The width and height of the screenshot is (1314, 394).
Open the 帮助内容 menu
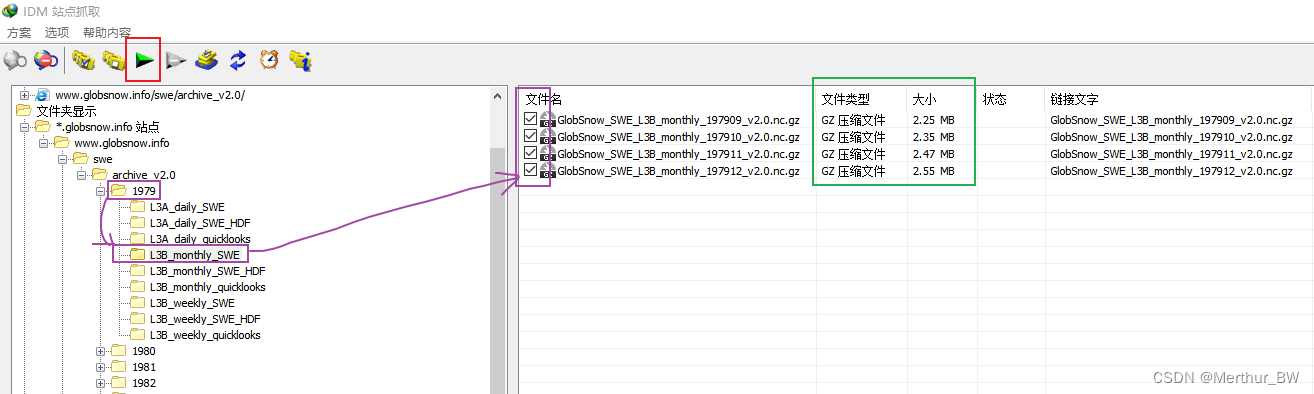[107, 33]
